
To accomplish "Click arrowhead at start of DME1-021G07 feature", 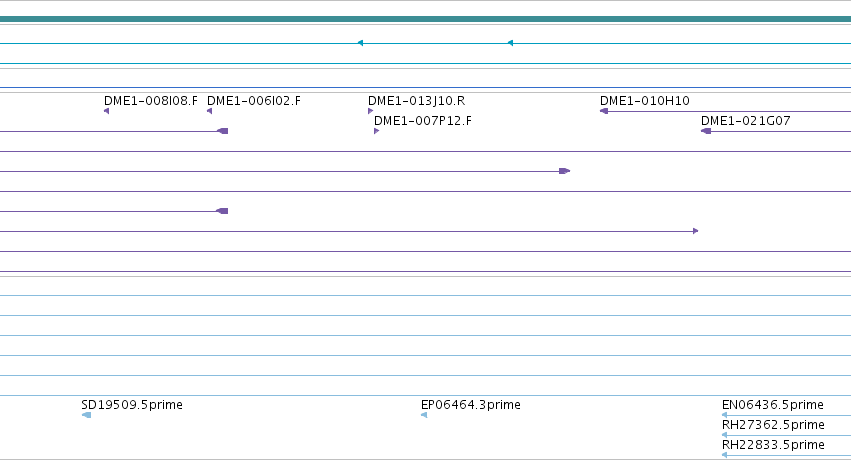I will (x=706, y=131).
